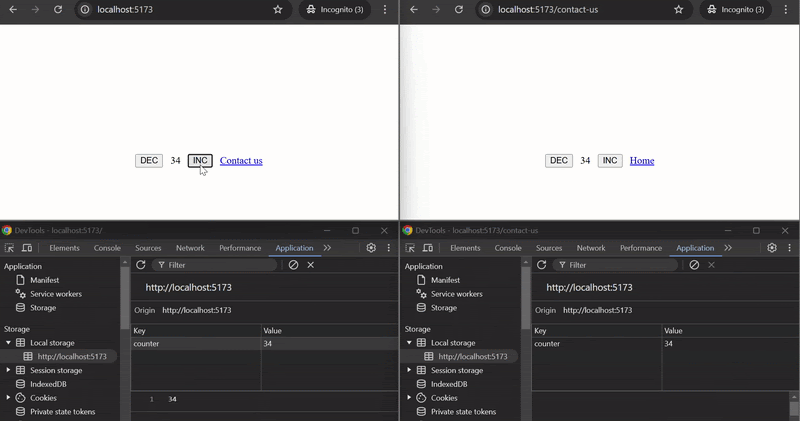Click value 34 cell in left DevTools table
This screenshot has height=421, width=800.
pyautogui.click(x=329, y=343)
